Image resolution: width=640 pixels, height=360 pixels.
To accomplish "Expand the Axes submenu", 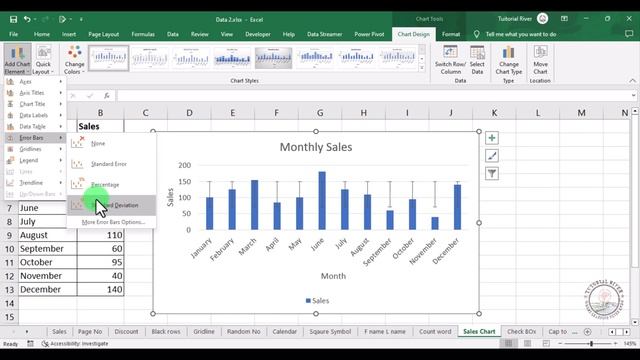I will [x=35, y=82].
